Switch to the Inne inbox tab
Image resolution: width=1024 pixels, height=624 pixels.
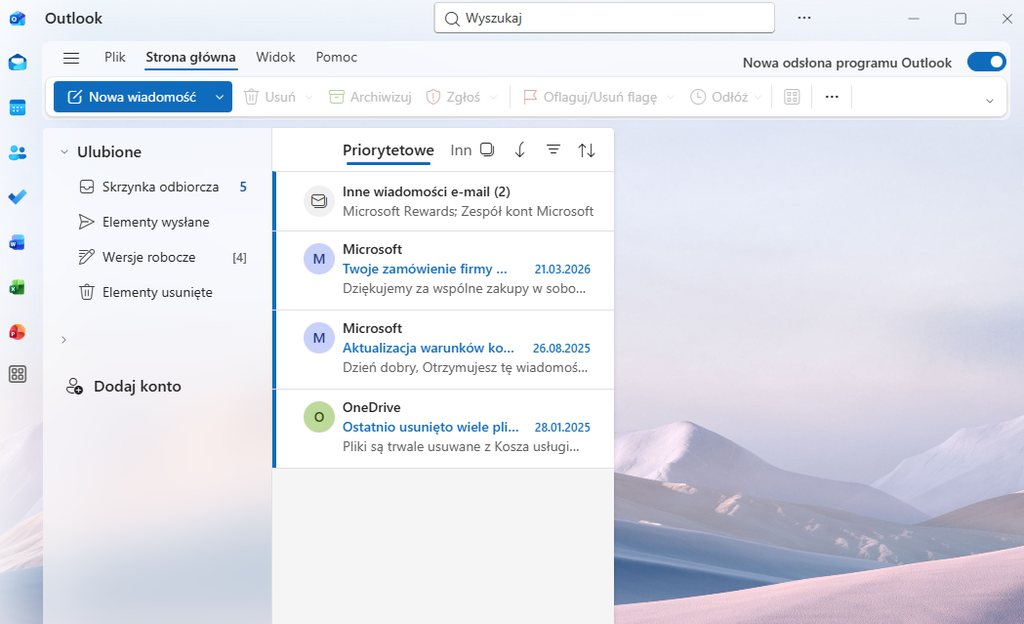pos(461,151)
